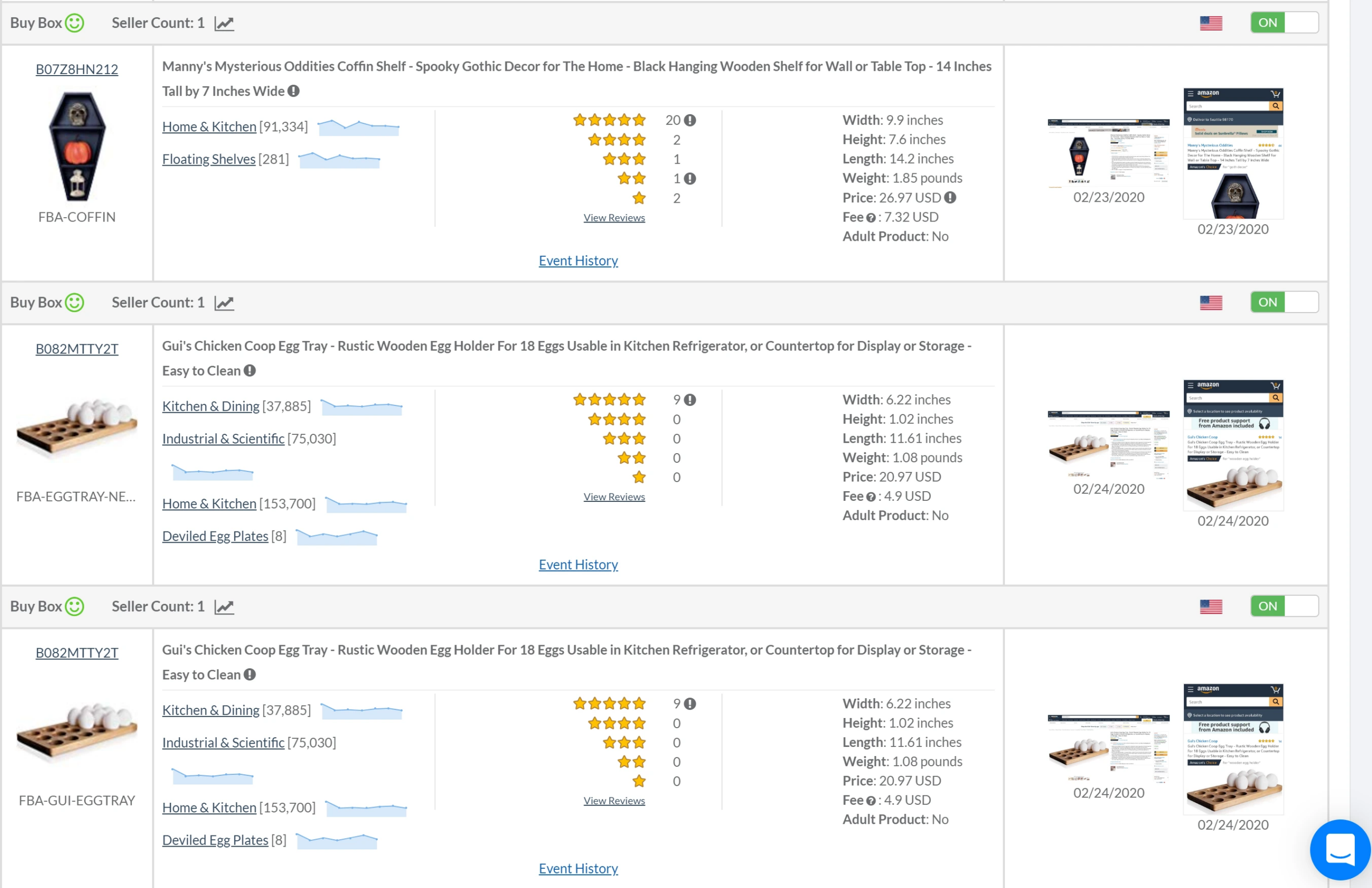The width and height of the screenshot is (1372, 888).
Task: Toggle the ON switch off for the Coffin Shelf
Action: 1284,23
